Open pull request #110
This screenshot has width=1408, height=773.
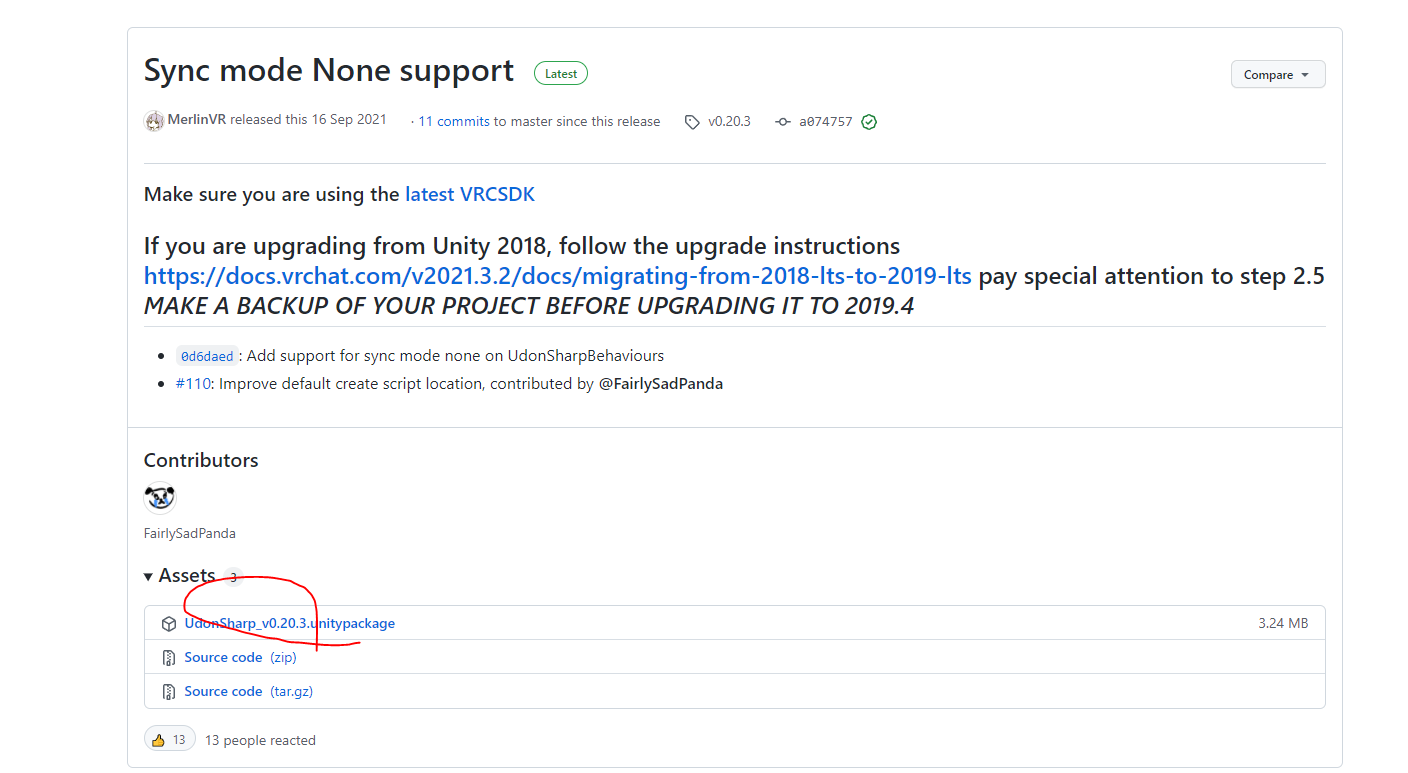tap(193, 383)
